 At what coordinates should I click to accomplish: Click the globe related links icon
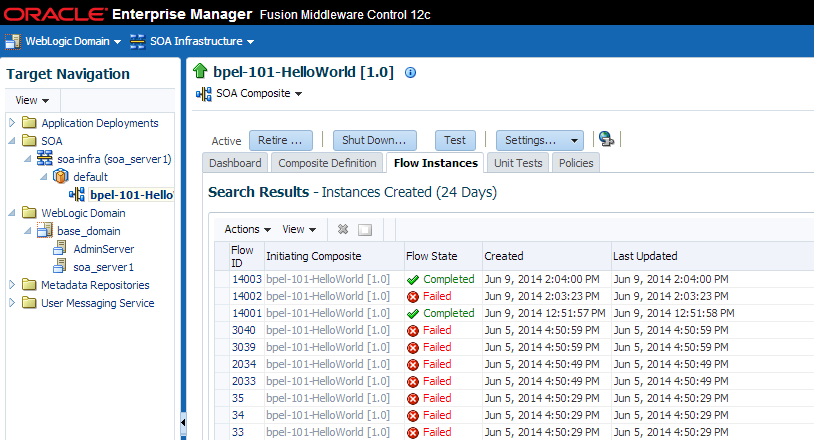pyautogui.click(x=606, y=139)
